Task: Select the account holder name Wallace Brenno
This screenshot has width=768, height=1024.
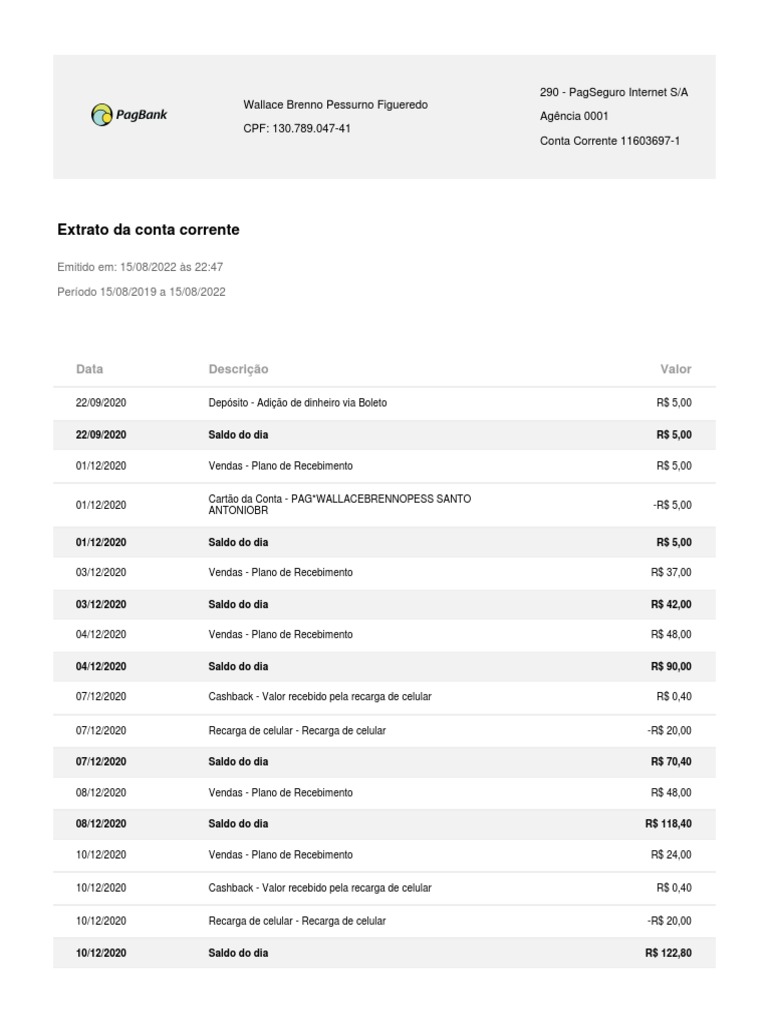Action: tap(335, 105)
